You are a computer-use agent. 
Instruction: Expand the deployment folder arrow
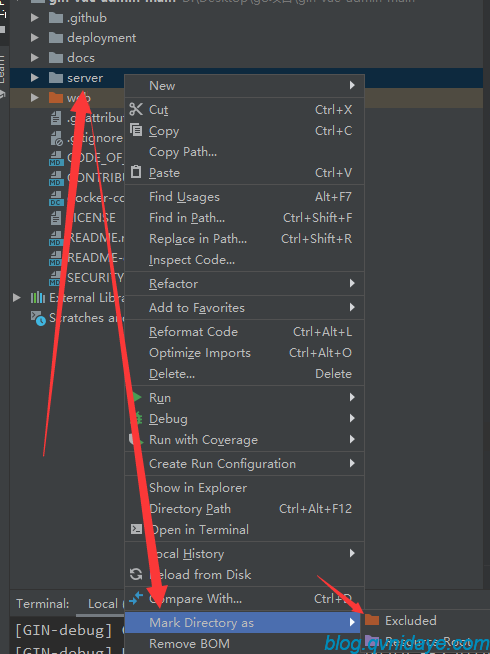pos(35,38)
